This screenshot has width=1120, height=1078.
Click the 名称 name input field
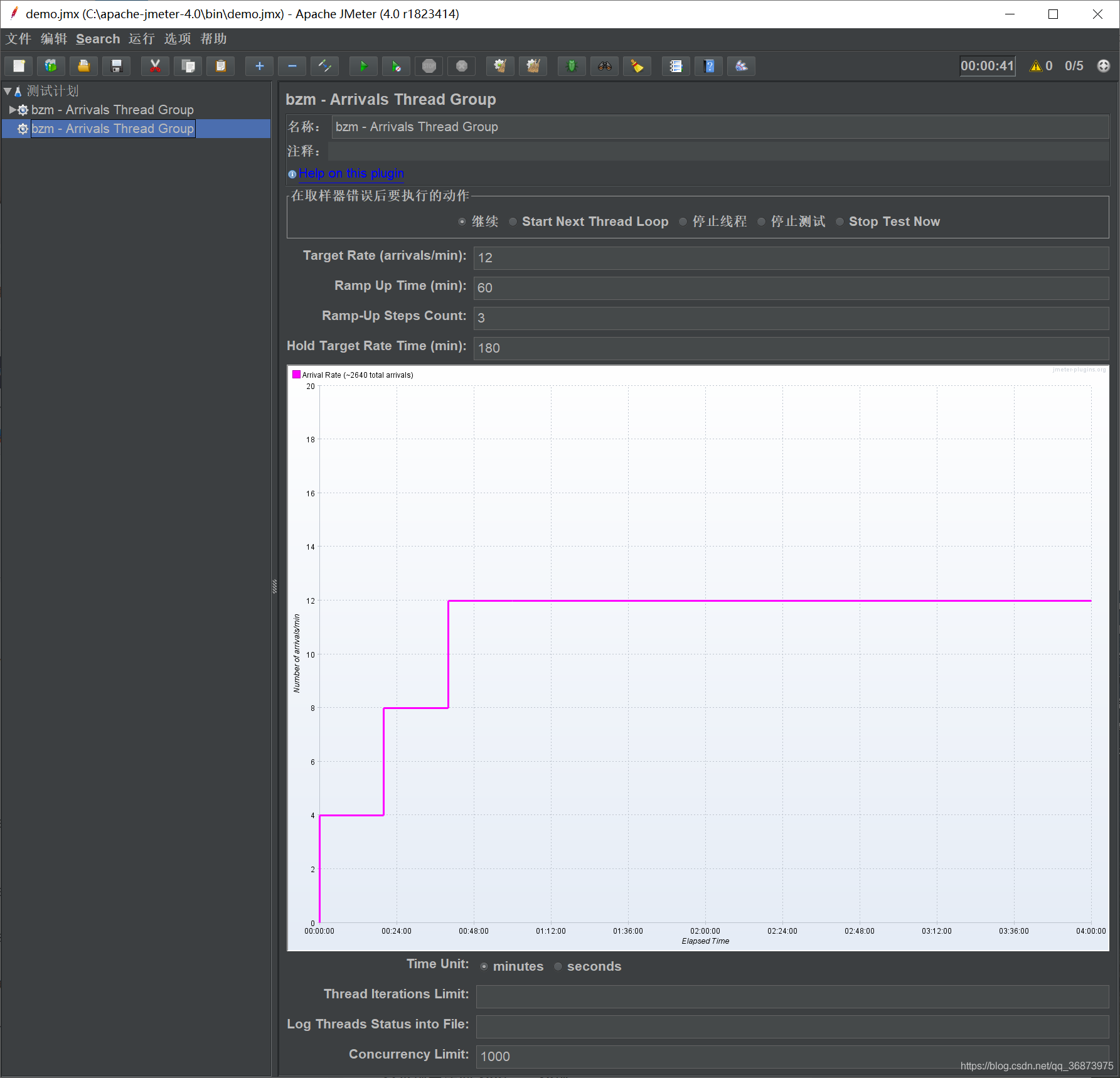[720, 127]
